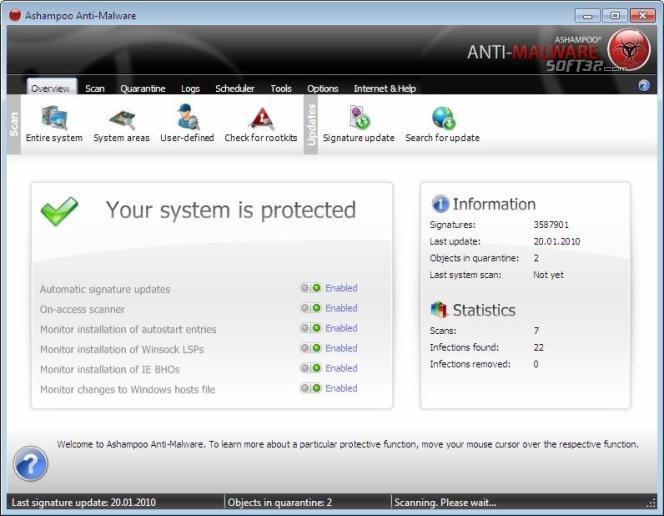Toggle the On-access scanner switch
The image size is (664, 516).
[x=311, y=308]
